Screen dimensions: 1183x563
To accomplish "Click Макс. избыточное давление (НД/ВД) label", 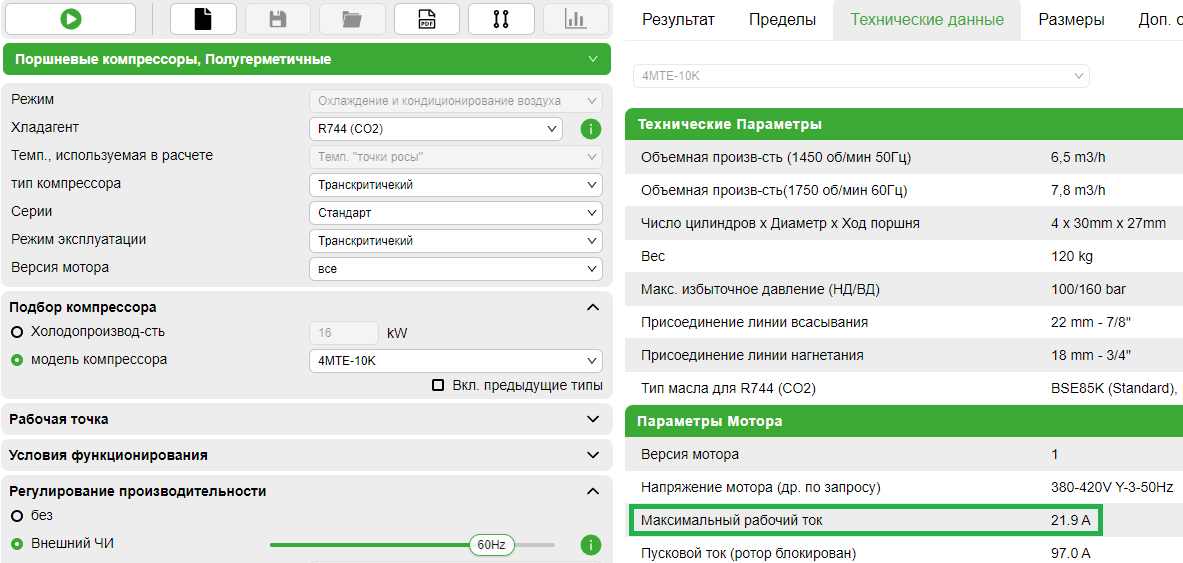I will click(760, 289).
